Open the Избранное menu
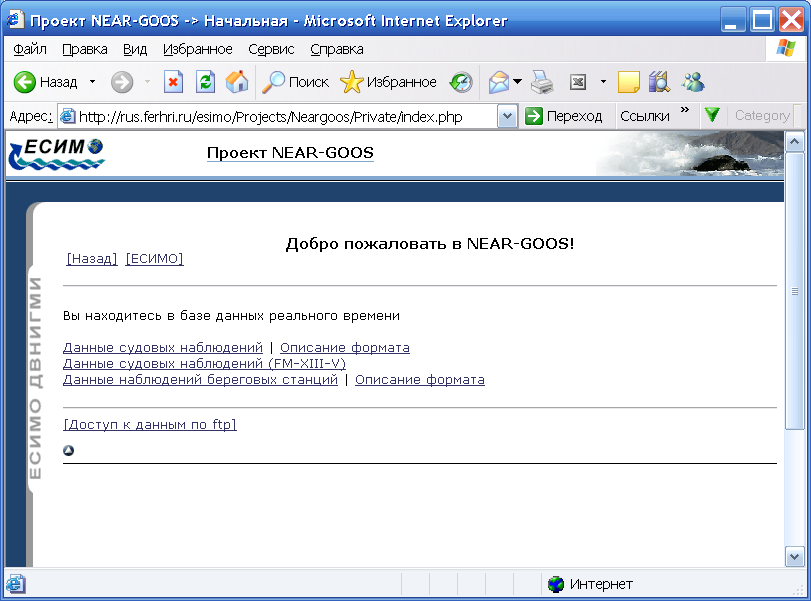811x601 pixels. coord(198,49)
